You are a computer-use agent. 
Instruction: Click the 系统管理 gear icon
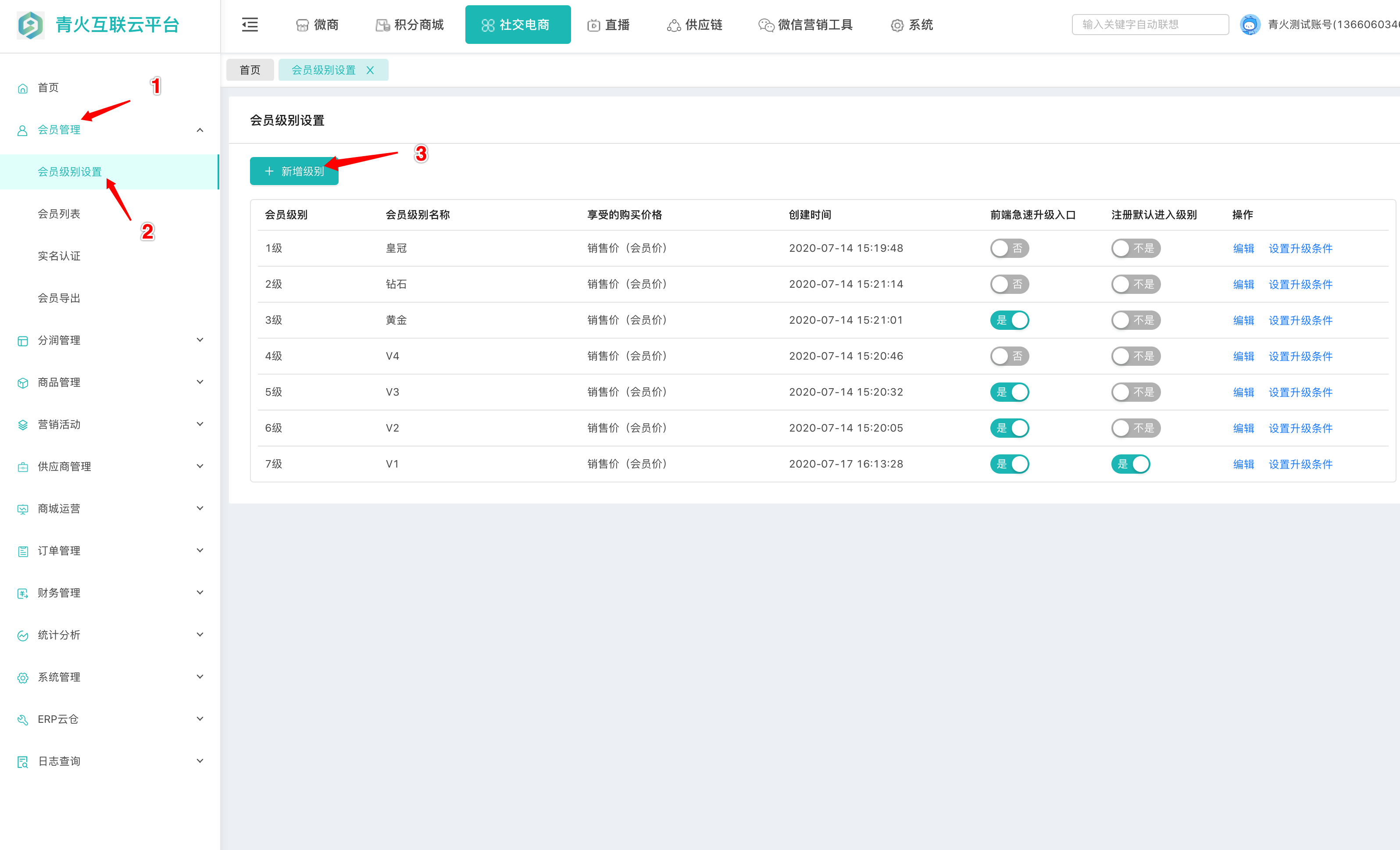click(23, 677)
